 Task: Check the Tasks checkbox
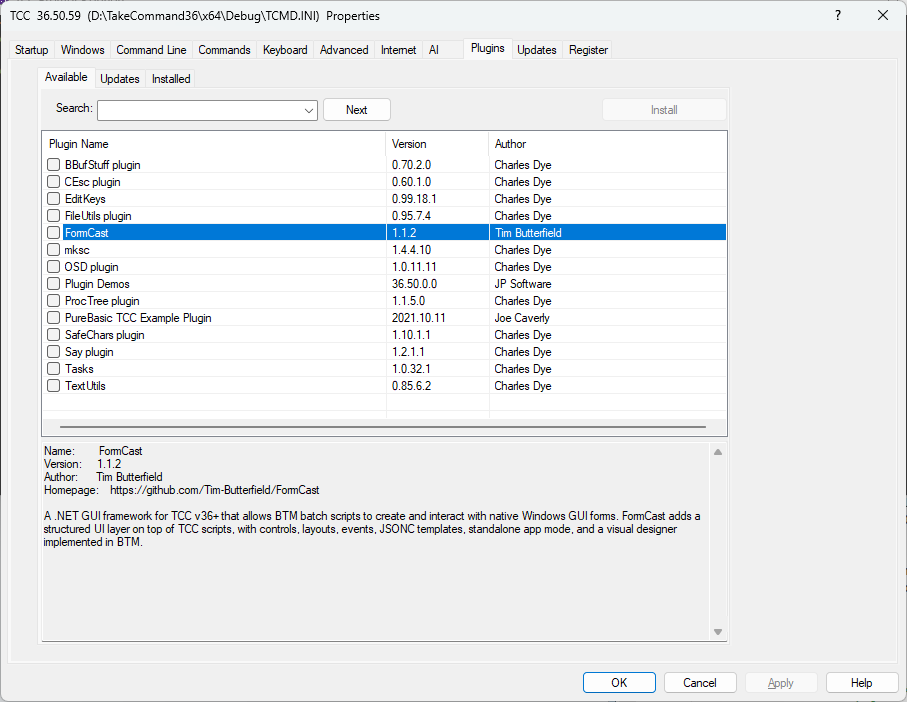[x=53, y=369]
